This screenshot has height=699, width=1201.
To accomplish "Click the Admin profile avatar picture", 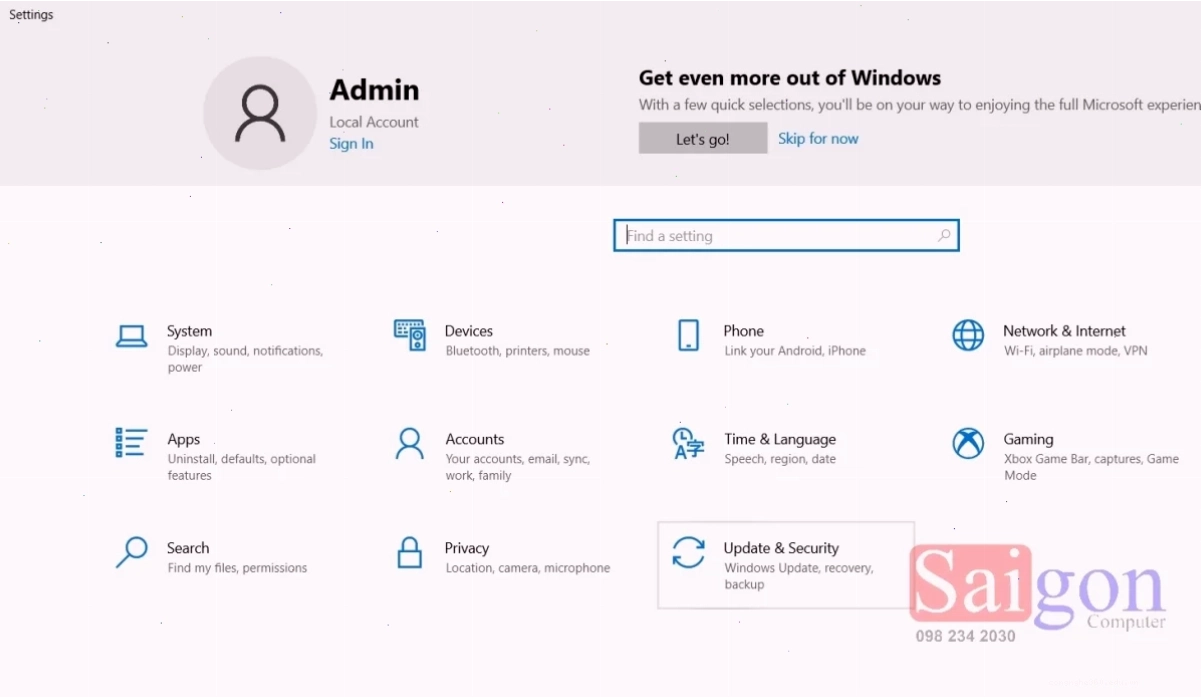I will point(260,113).
